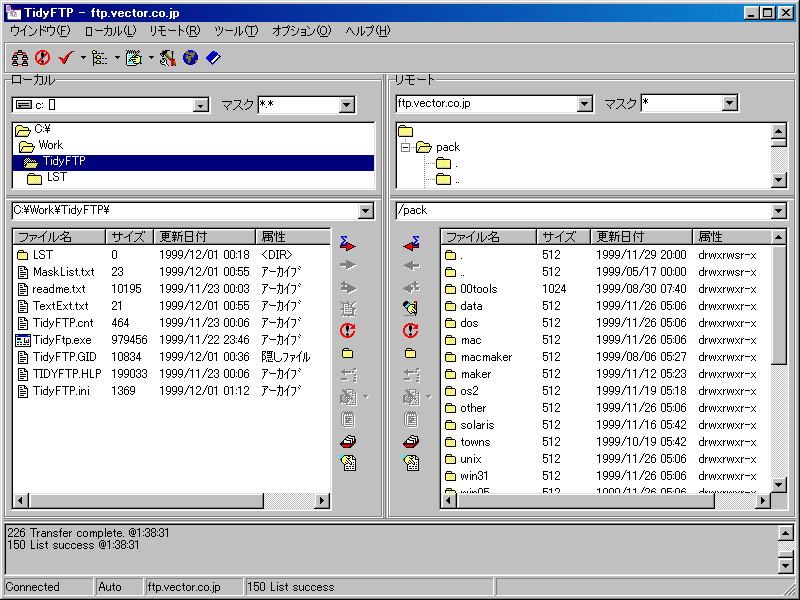The image size is (800, 600).
Task: Click the new folder button in remote tool column
Action: pos(411,353)
